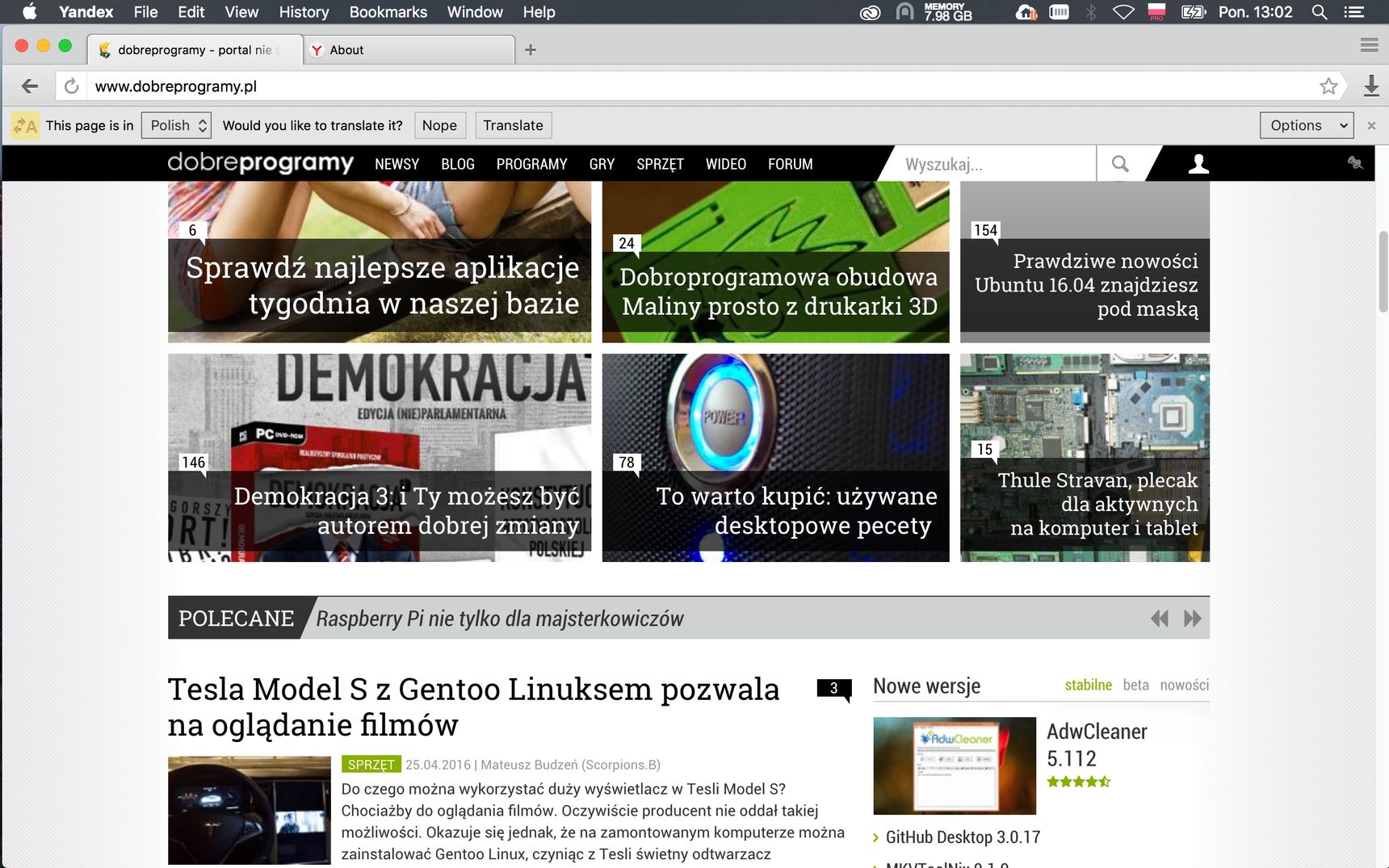This screenshot has height=868, width=1389.
Task: Click the translate language icon in bar
Action: 25,126
